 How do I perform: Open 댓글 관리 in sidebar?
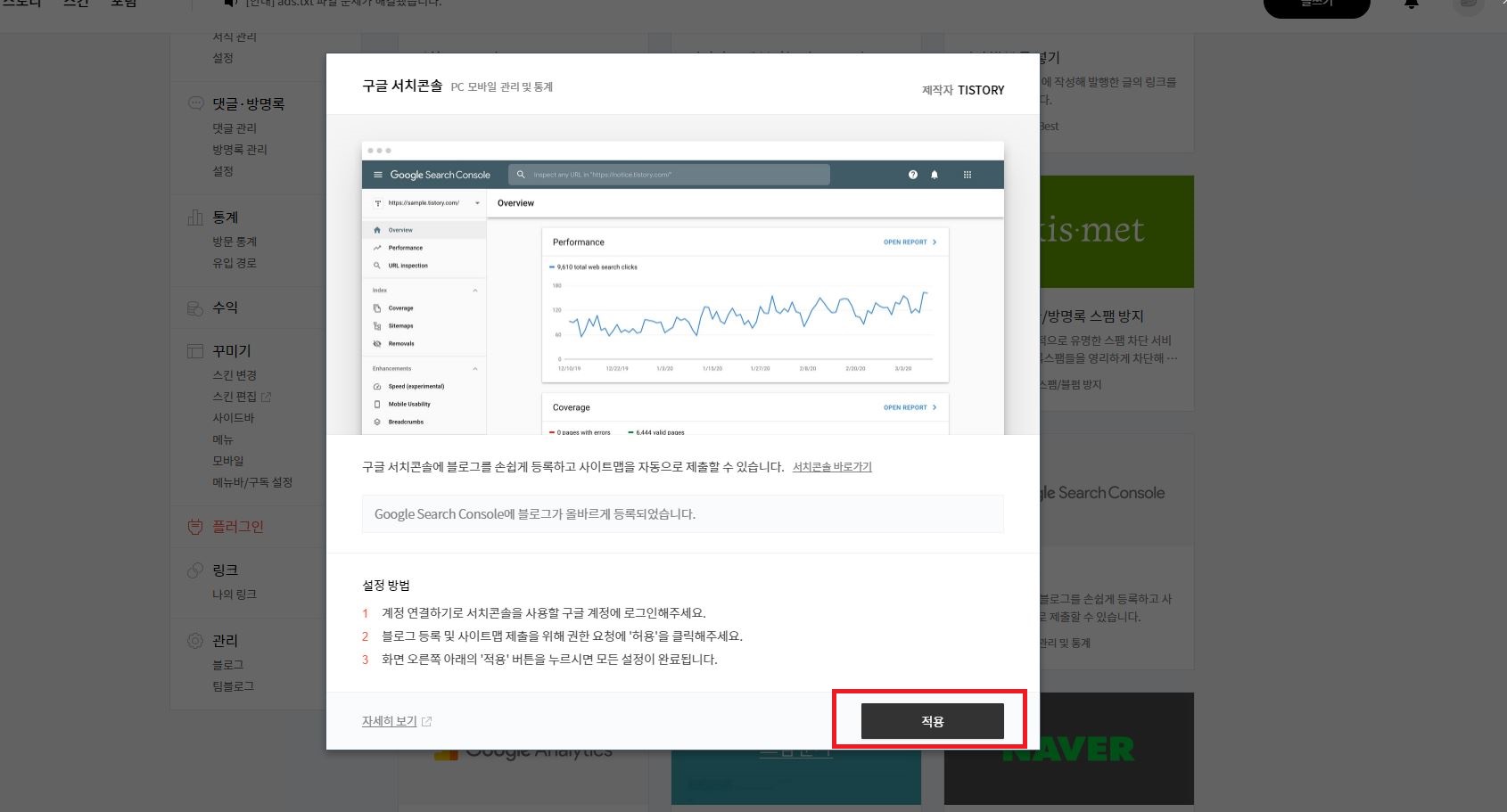(235, 128)
